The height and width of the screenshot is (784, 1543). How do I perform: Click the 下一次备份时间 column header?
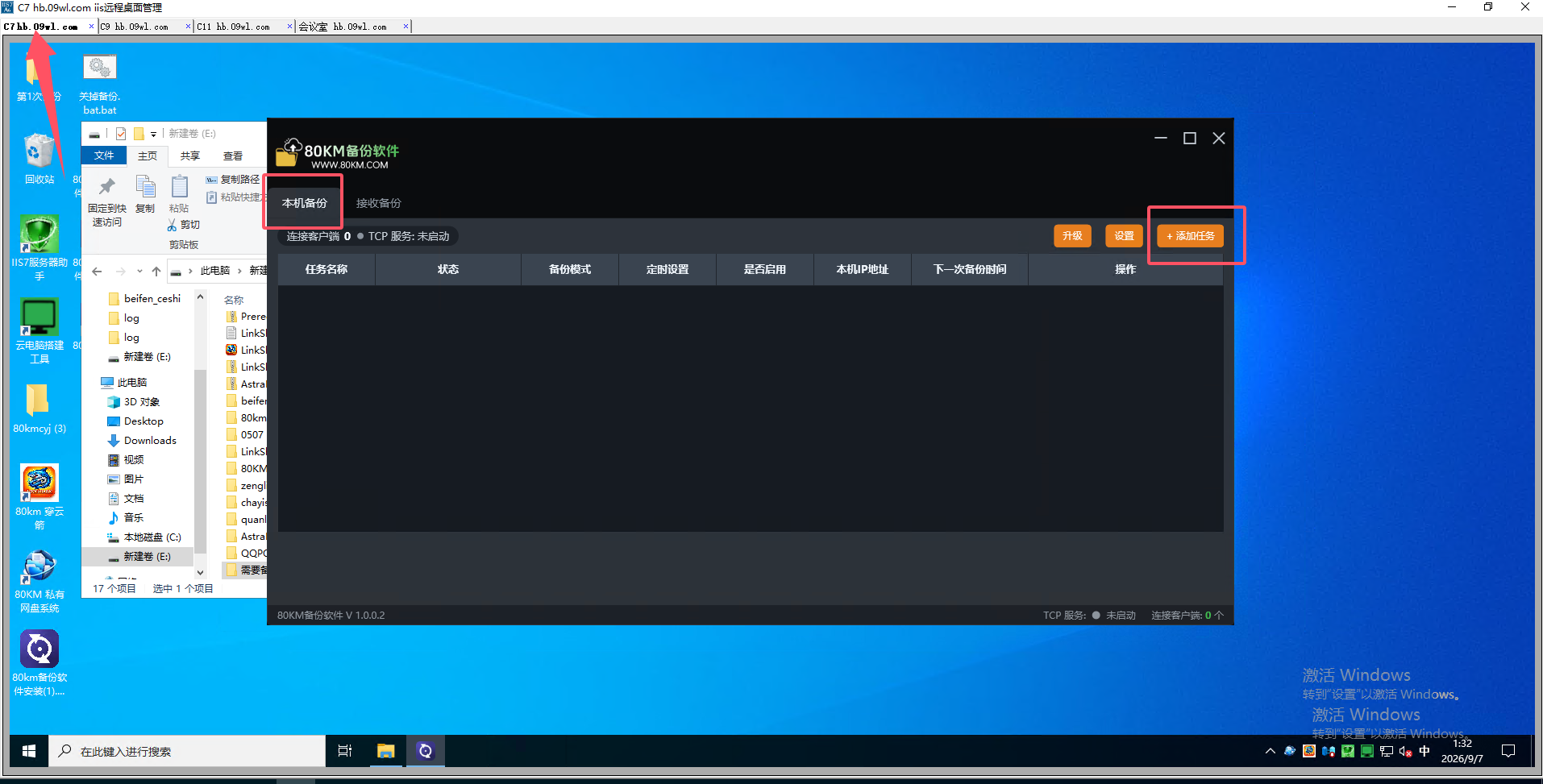coord(970,269)
